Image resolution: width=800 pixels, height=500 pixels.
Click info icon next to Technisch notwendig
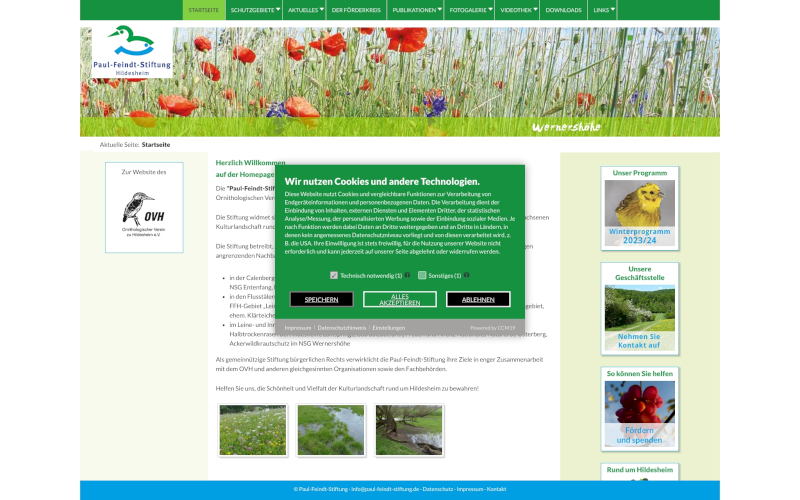point(408,275)
